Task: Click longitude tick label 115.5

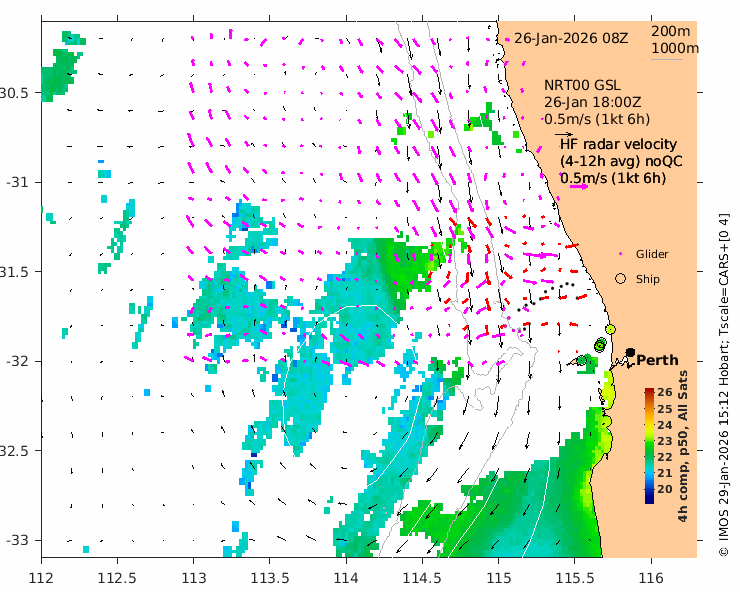Action: pyautogui.click(x=575, y=578)
